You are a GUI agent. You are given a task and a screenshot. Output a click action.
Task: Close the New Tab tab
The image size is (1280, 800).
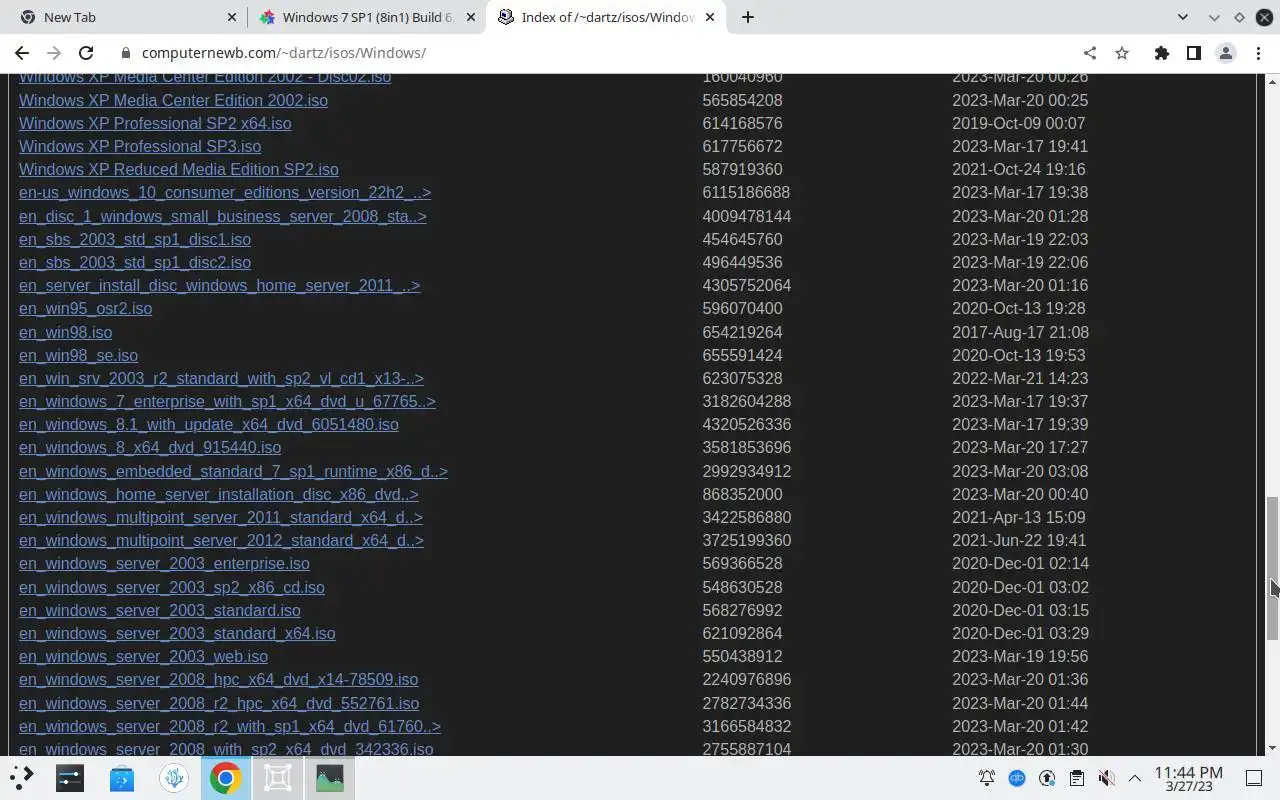point(231,17)
